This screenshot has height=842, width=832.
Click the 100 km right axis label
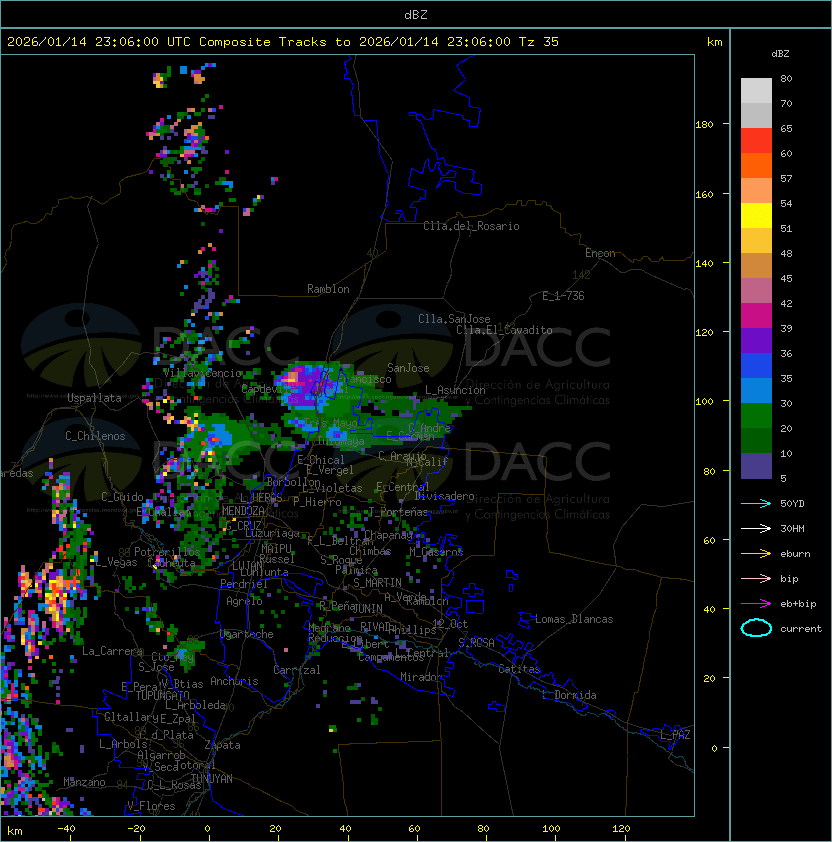pyautogui.click(x=704, y=402)
